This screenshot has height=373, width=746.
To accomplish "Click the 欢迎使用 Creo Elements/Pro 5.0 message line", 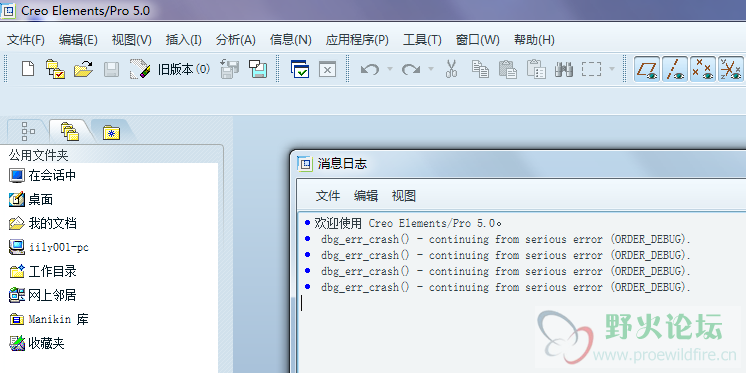I will click(408, 223).
